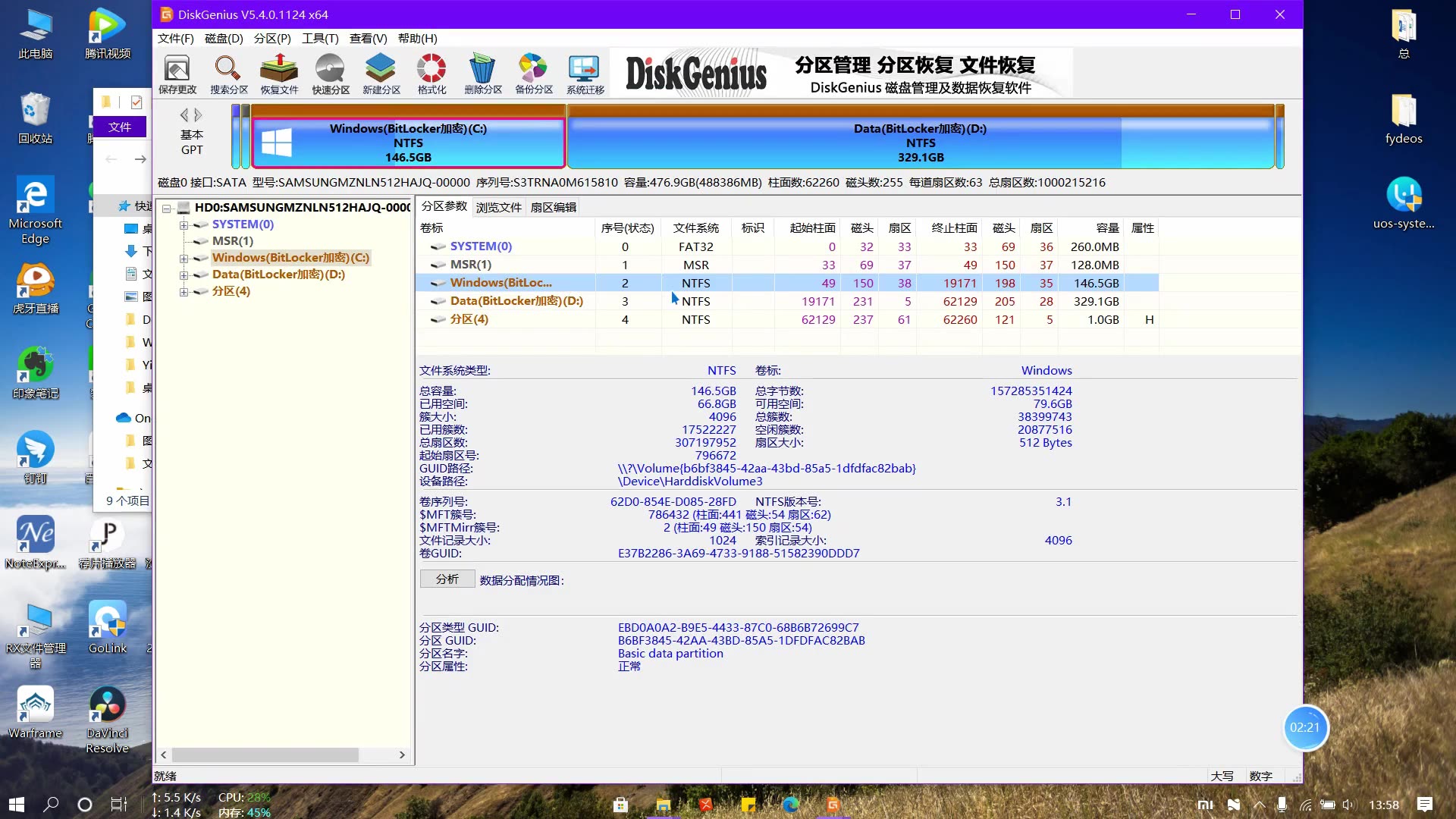1456x819 pixels.
Task: Switch to the 扇区编辑 tab
Action: tap(553, 207)
